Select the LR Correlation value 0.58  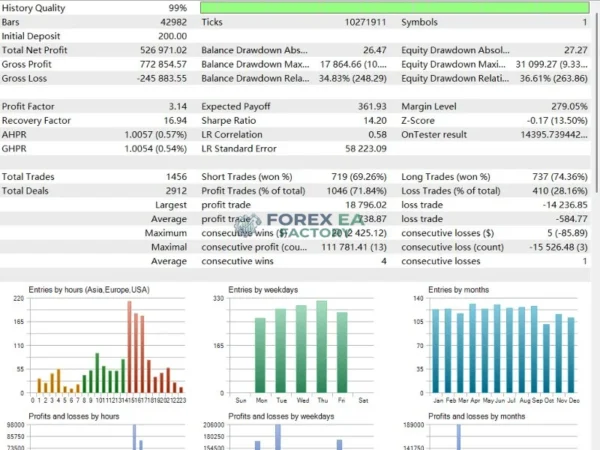tap(377, 135)
